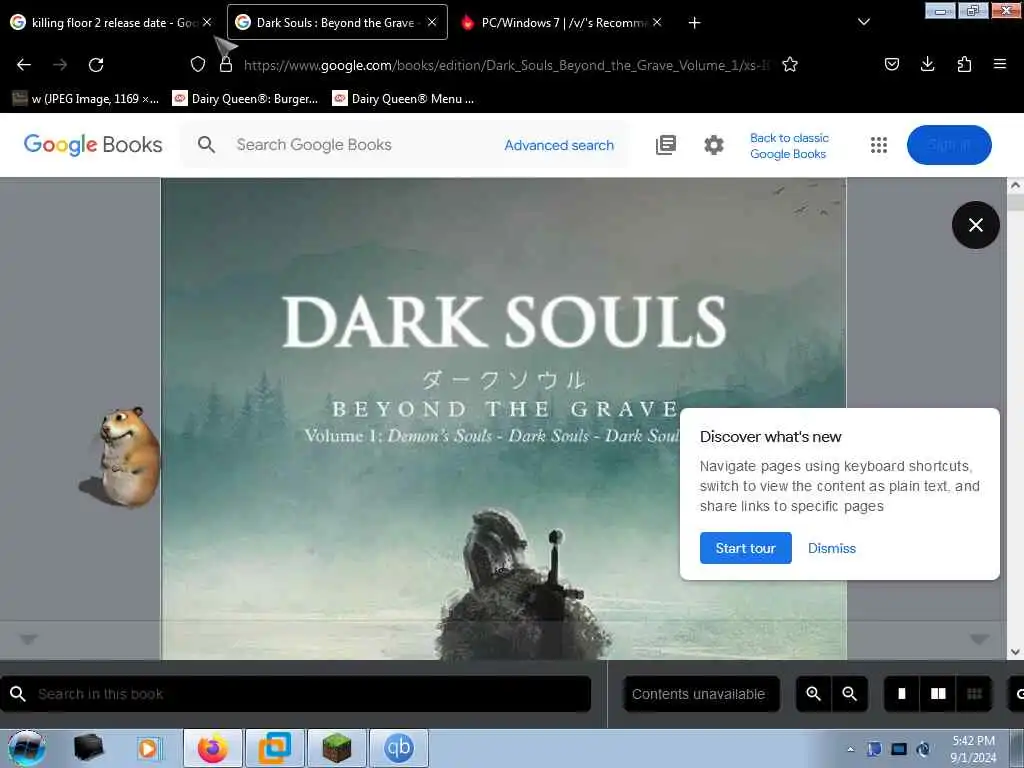Image resolution: width=1024 pixels, height=768 pixels.
Task: Expand the list all tabs chevron
Action: tap(863, 22)
